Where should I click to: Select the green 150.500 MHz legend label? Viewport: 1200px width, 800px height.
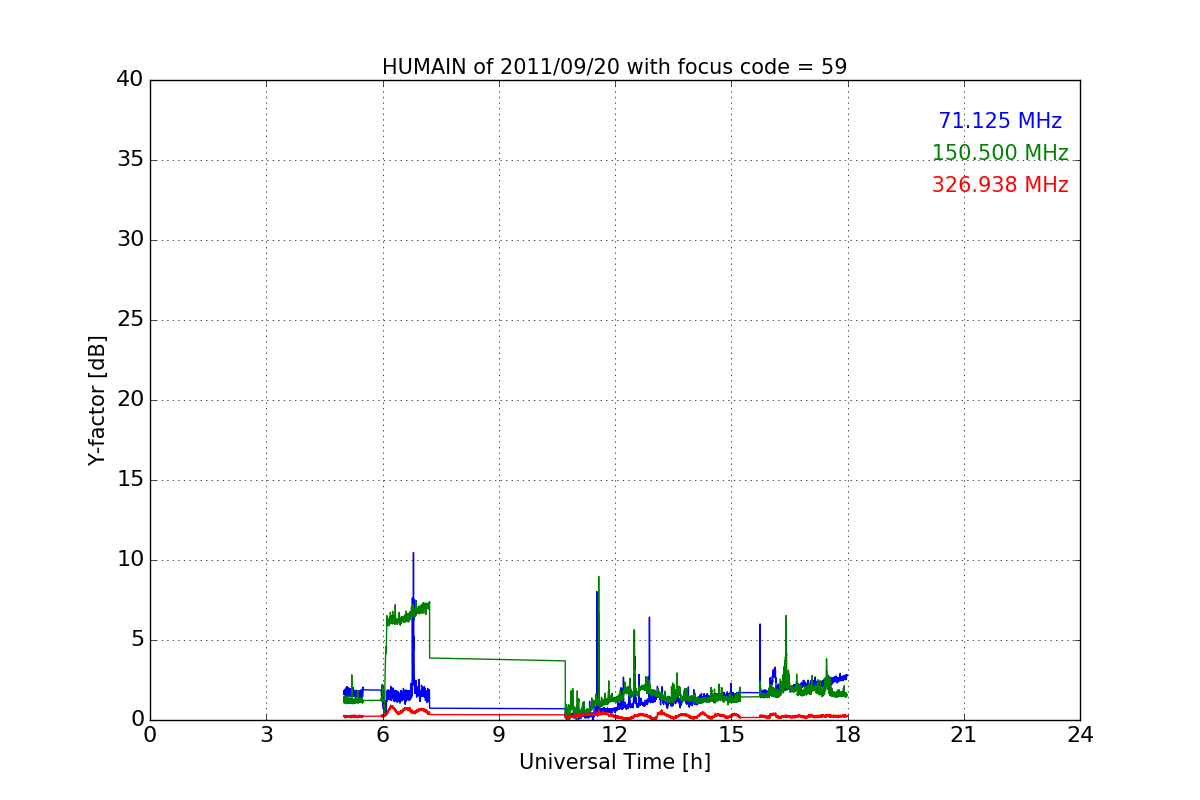1000,153
